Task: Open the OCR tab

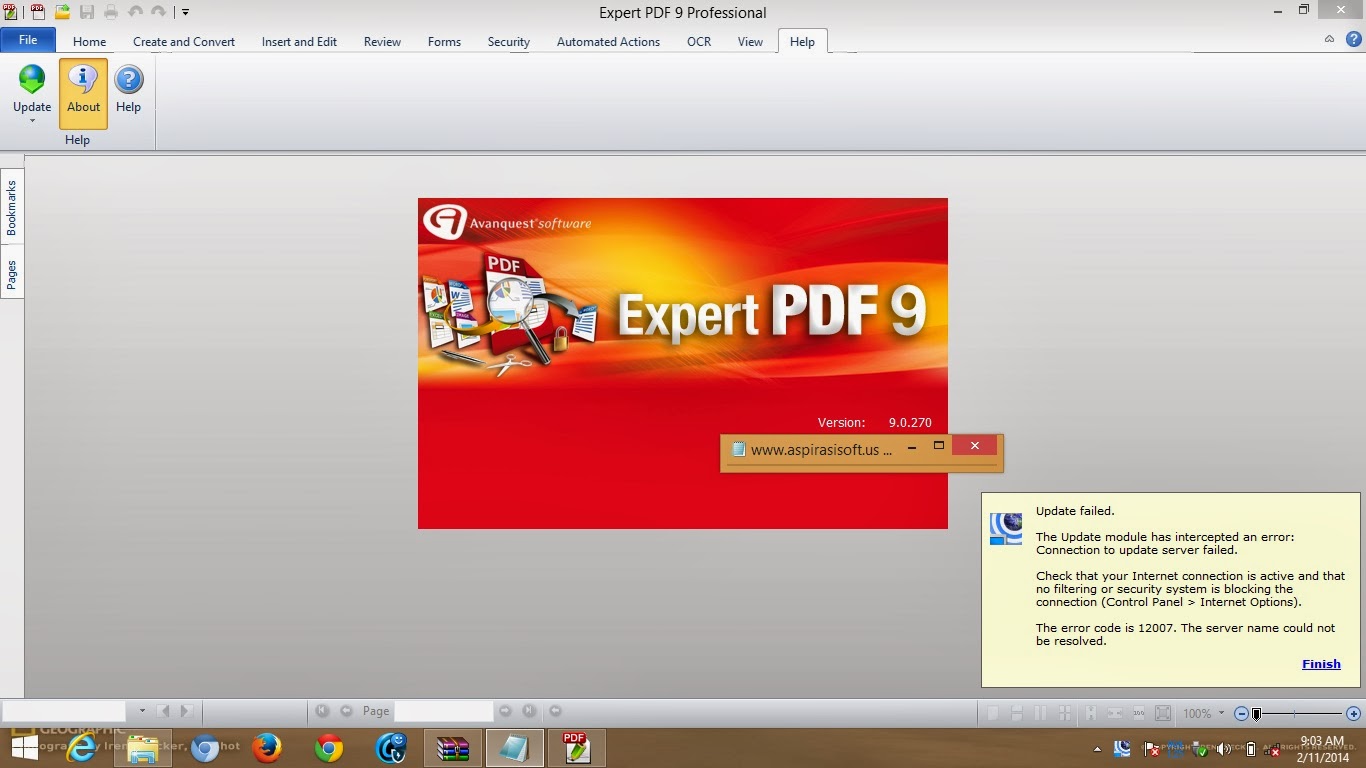Action: [x=699, y=42]
